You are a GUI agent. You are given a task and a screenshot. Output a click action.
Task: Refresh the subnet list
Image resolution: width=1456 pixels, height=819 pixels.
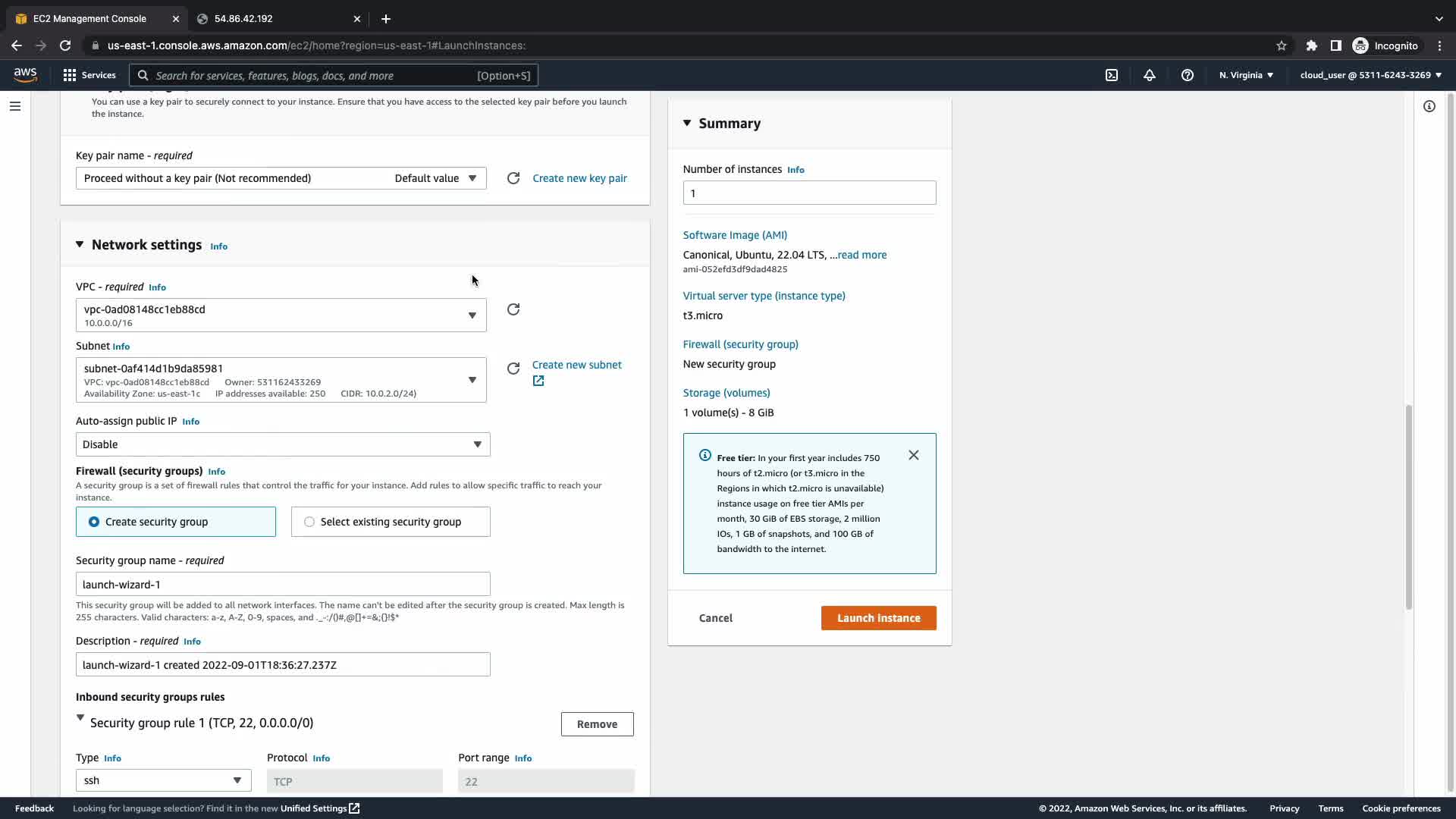513,369
